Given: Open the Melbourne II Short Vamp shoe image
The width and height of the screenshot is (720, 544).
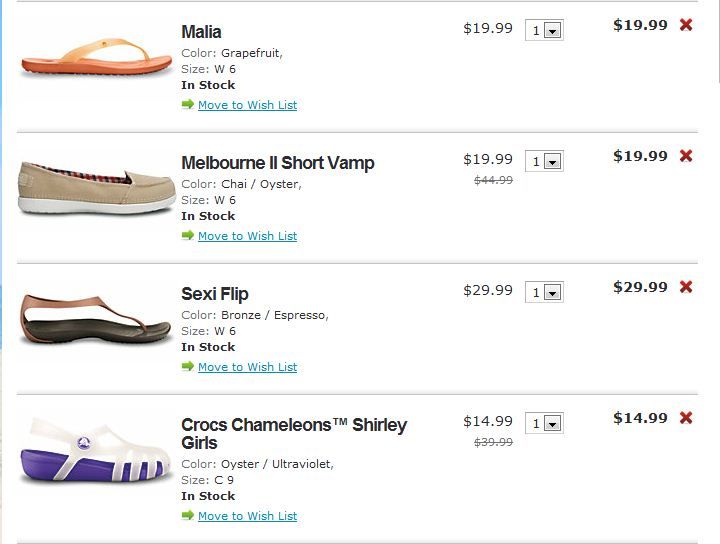Looking at the screenshot, I should pos(94,187).
